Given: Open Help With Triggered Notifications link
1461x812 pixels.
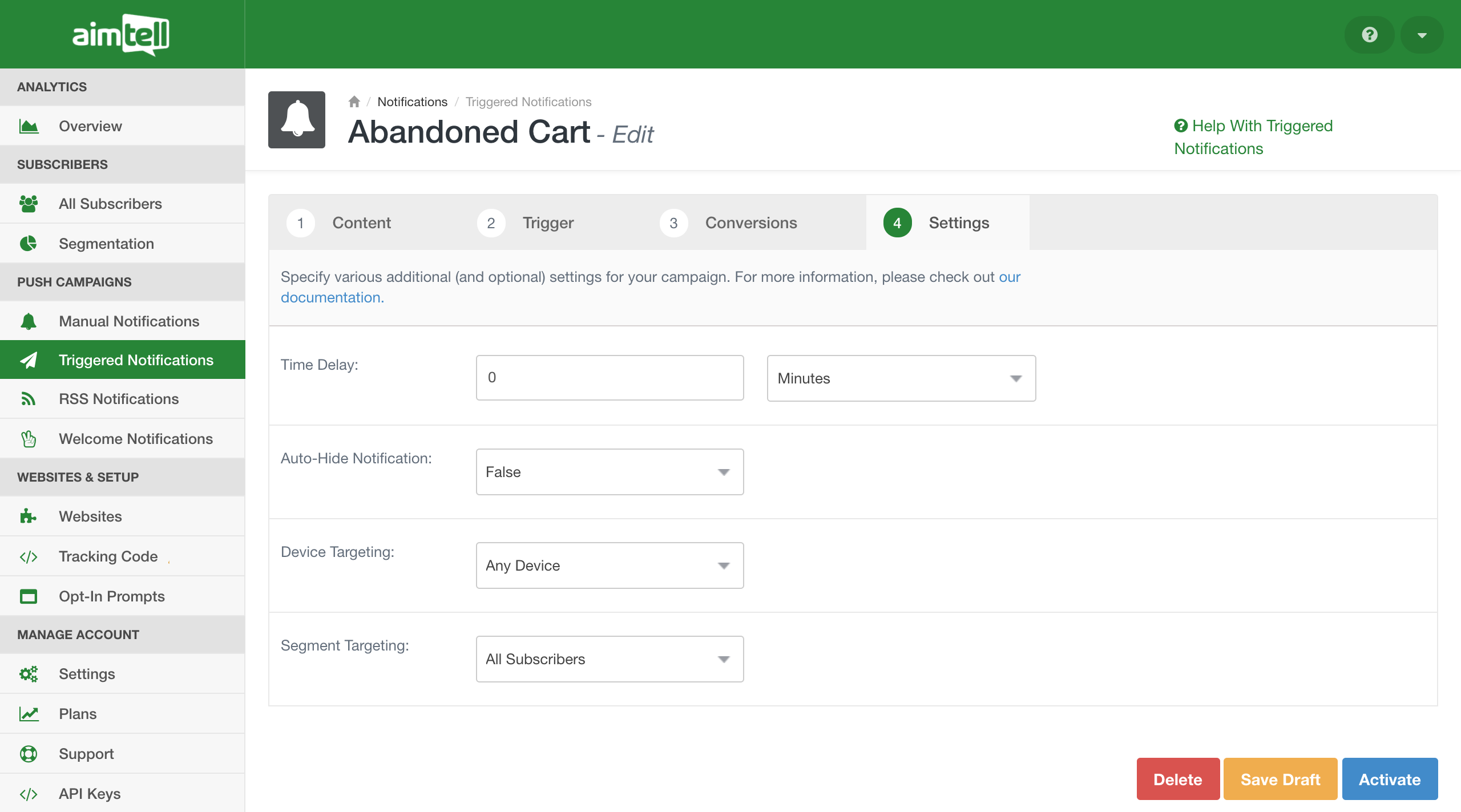Looking at the screenshot, I should (x=1253, y=137).
